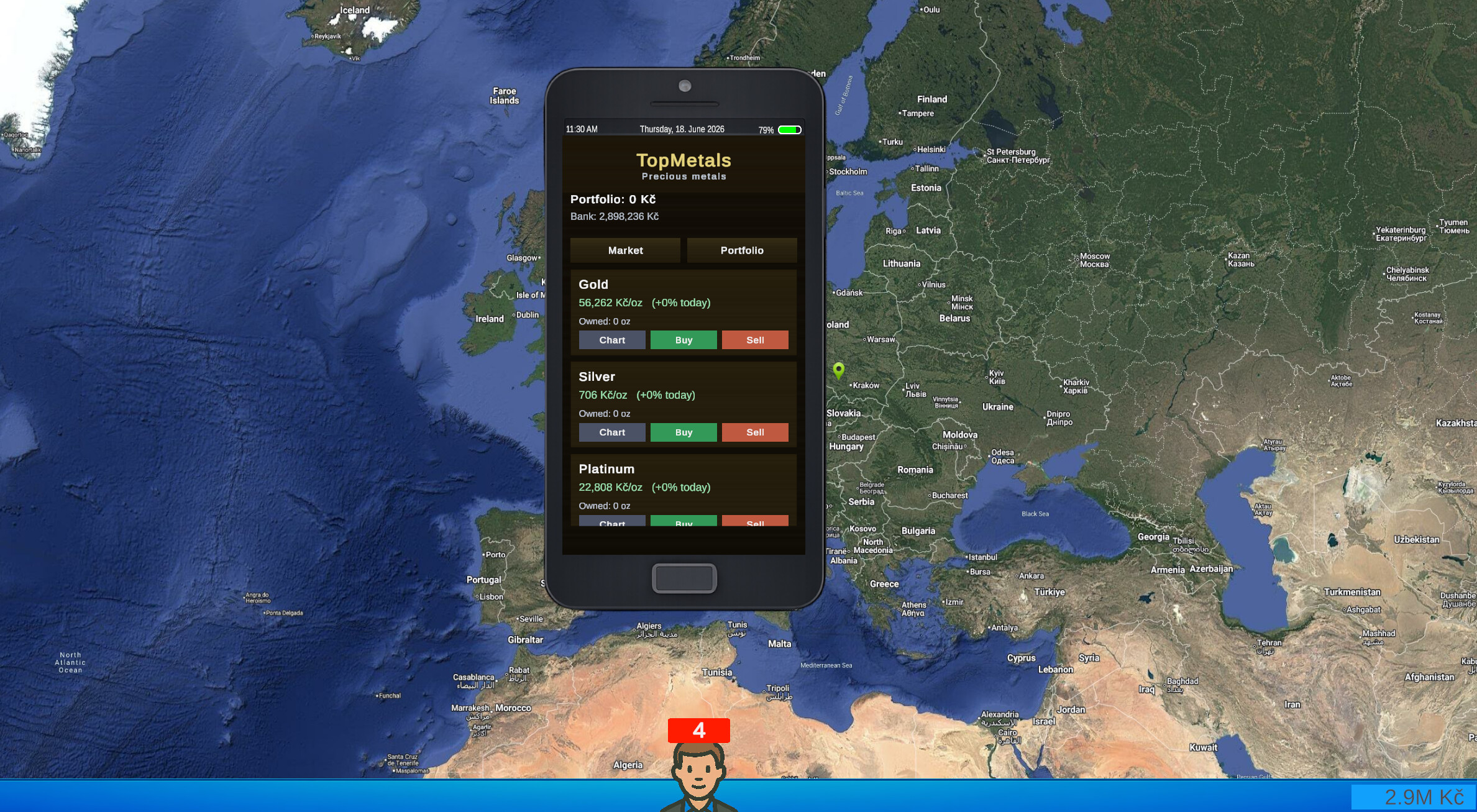The width and height of the screenshot is (1477, 812).
Task: Sell Platinum holdings
Action: click(x=755, y=521)
